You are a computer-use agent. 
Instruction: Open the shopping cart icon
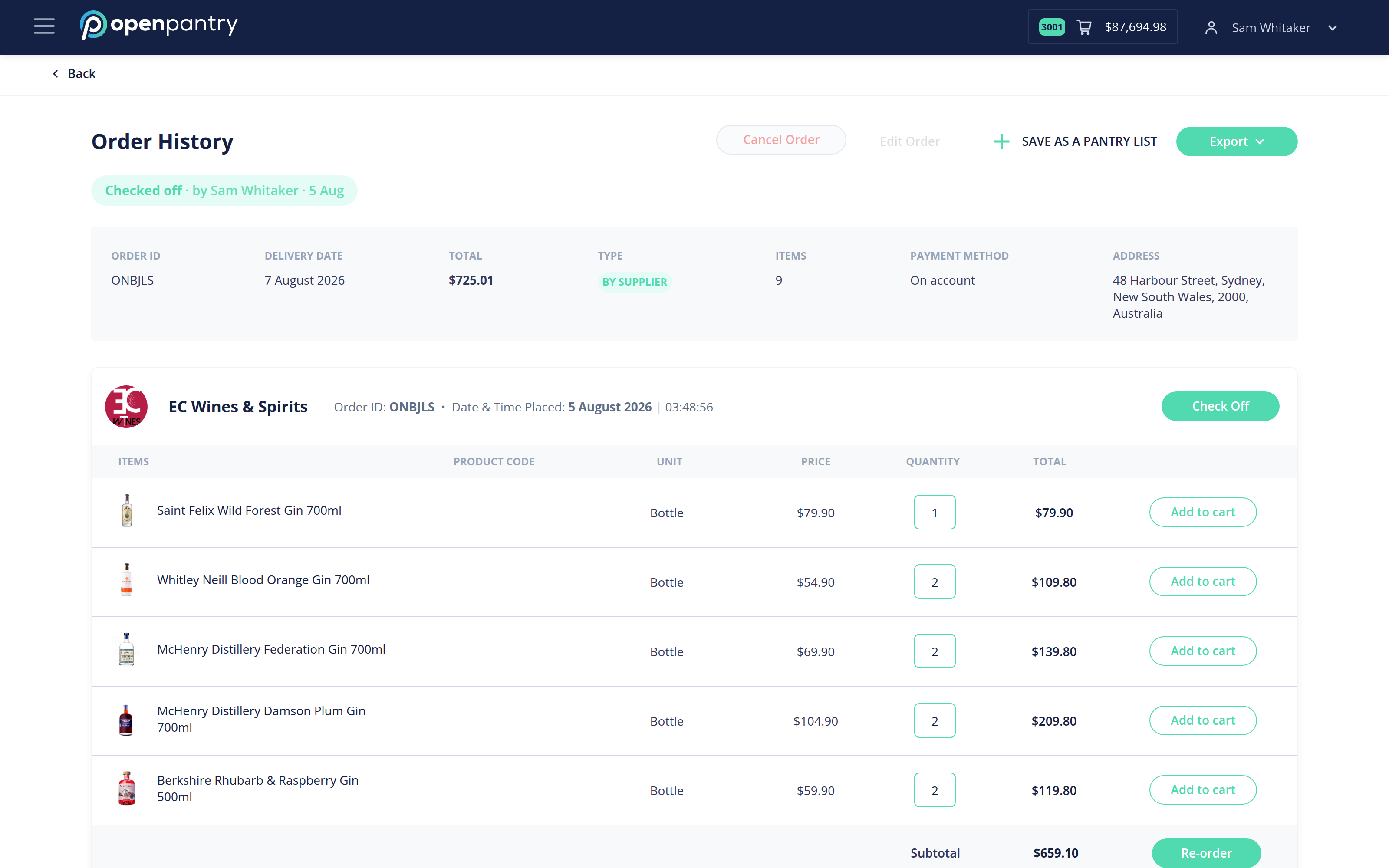(1084, 27)
